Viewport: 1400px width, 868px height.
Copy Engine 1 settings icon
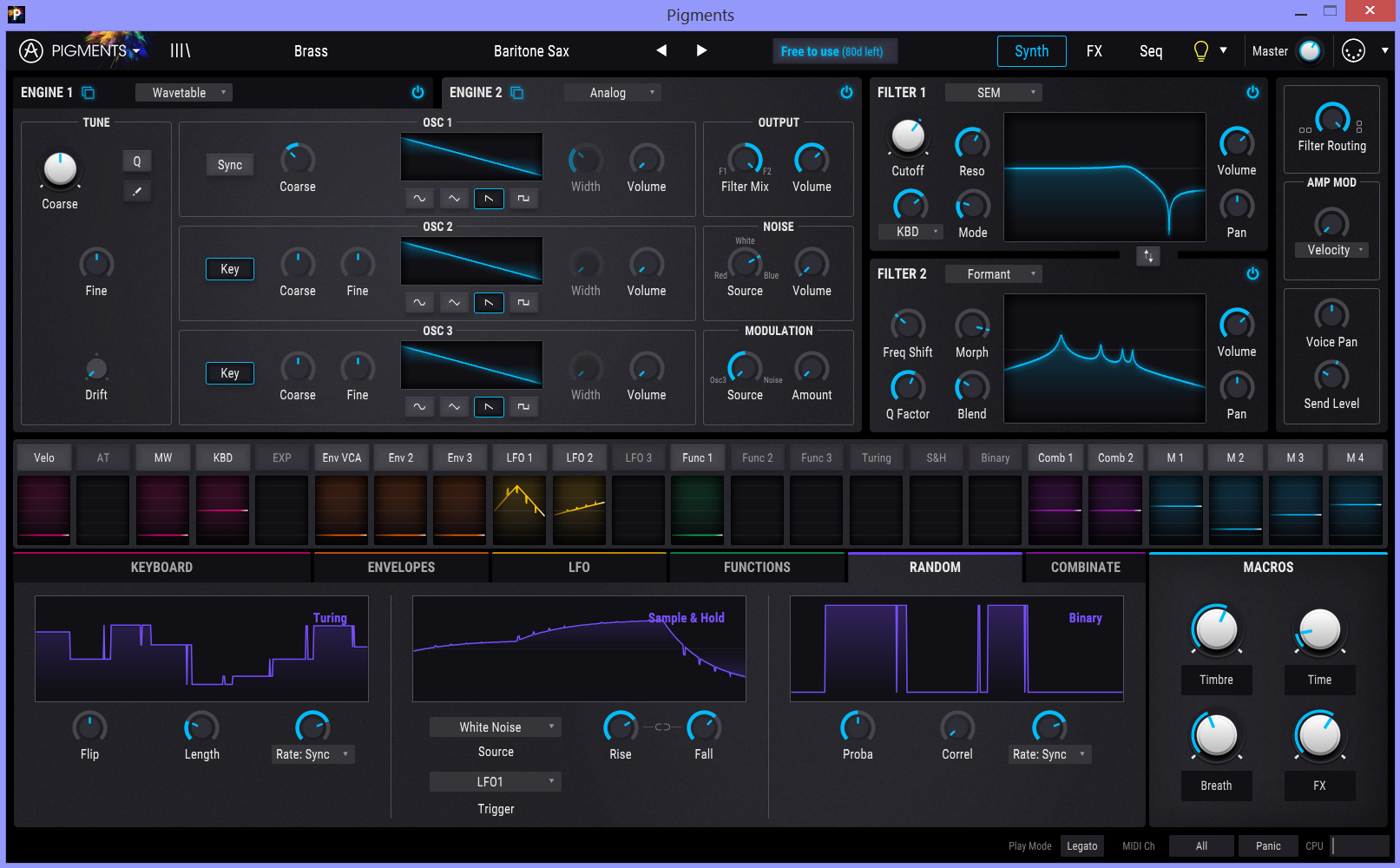tap(88, 93)
